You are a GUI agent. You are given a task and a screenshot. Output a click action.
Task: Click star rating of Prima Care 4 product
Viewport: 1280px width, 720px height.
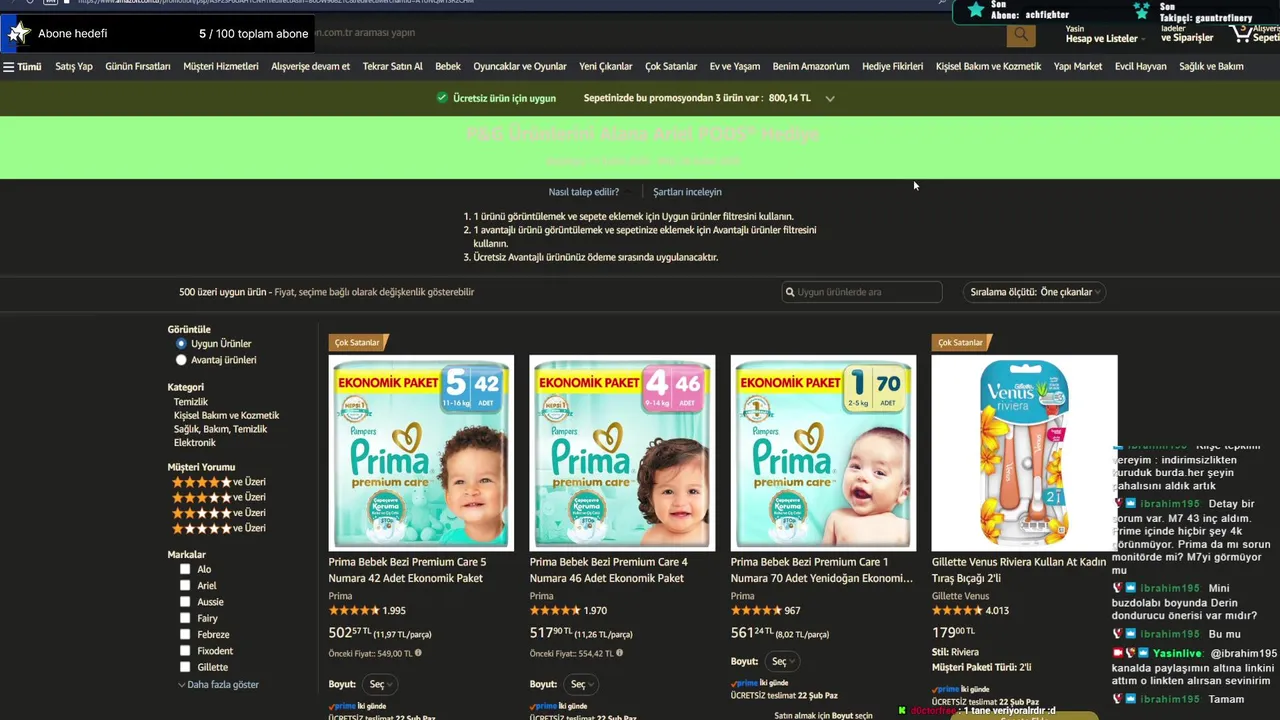[x=555, y=610]
